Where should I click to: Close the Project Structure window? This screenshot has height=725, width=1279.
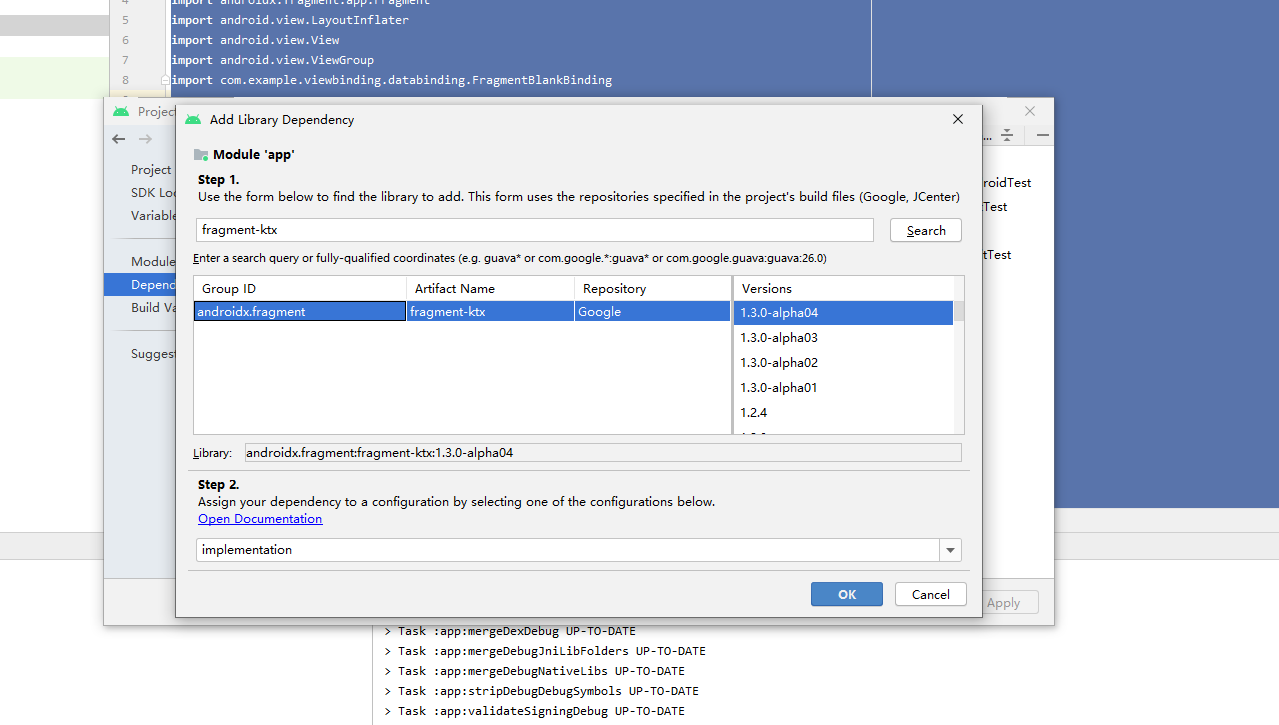(1030, 111)
